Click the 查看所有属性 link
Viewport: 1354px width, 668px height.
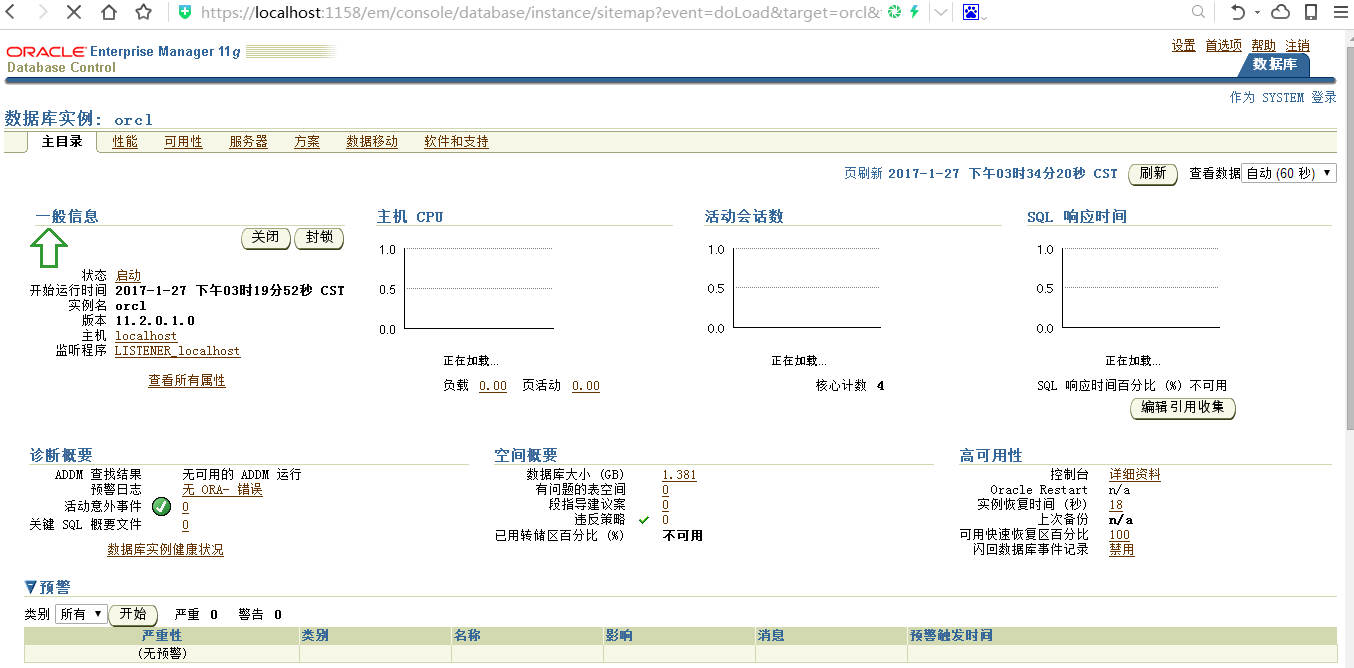[x=187, y=381]
